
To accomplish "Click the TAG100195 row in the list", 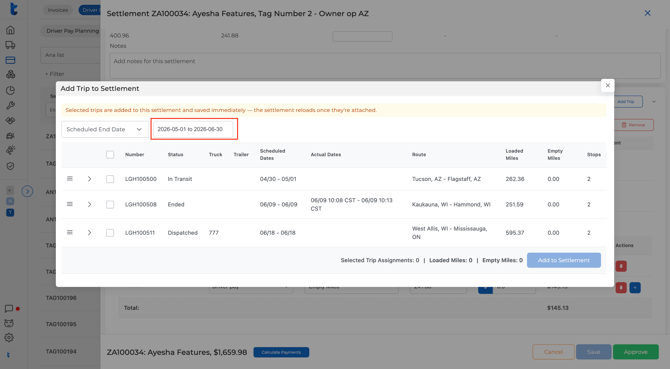I will [61, 324].
